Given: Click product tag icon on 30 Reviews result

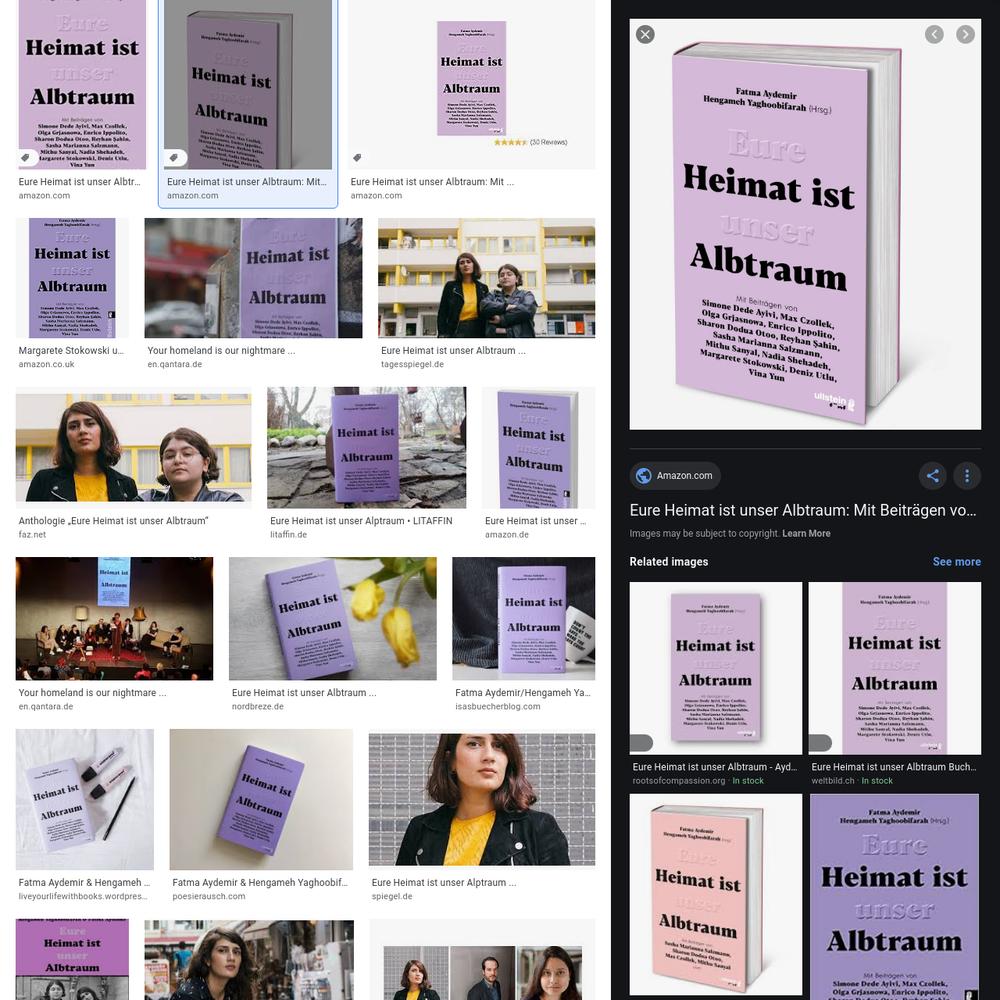Looking at the screenshot, I should [357, 157].
